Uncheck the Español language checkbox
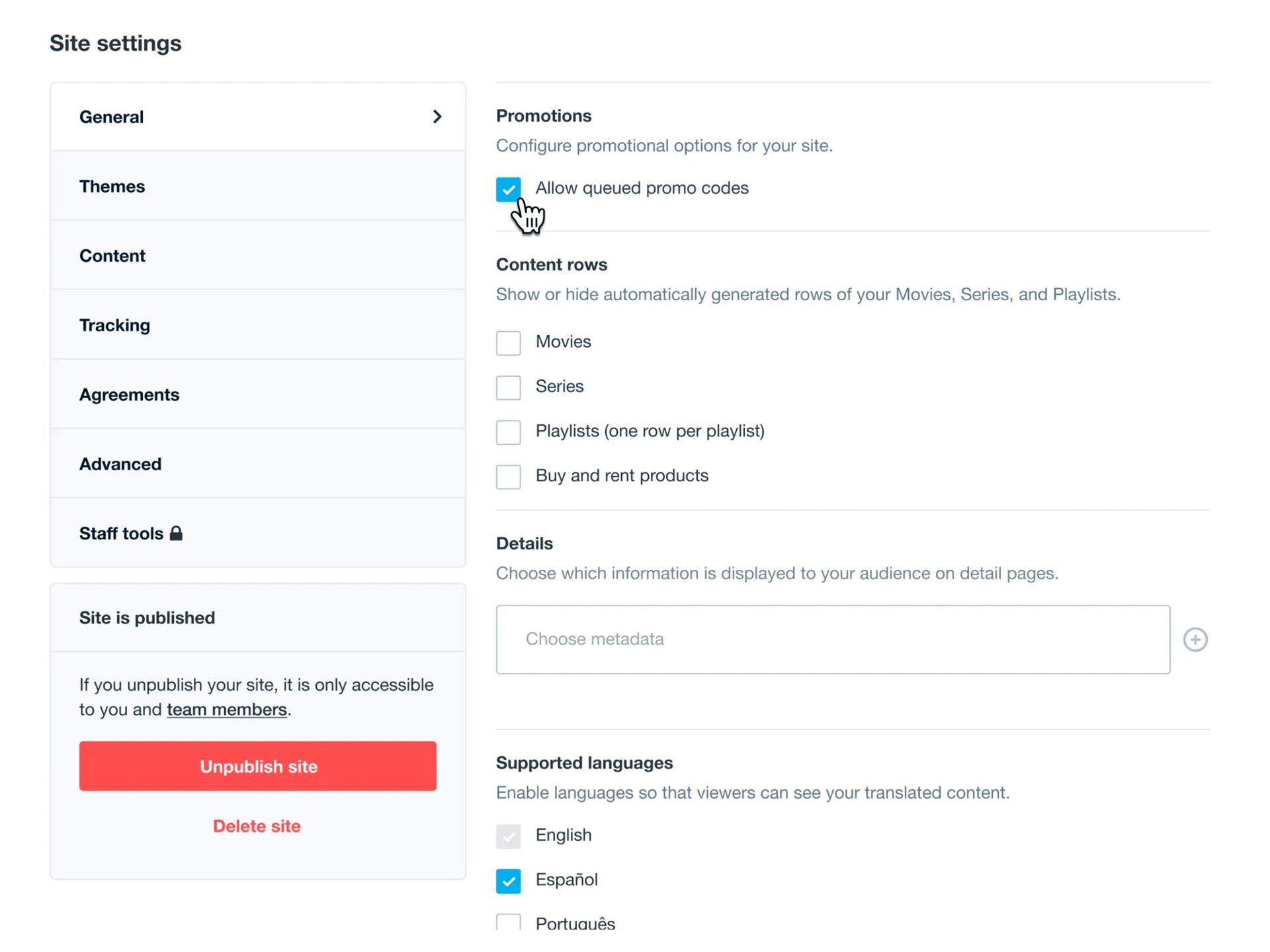The height and width of the screenshot is (952, 1270). [508, 881]
